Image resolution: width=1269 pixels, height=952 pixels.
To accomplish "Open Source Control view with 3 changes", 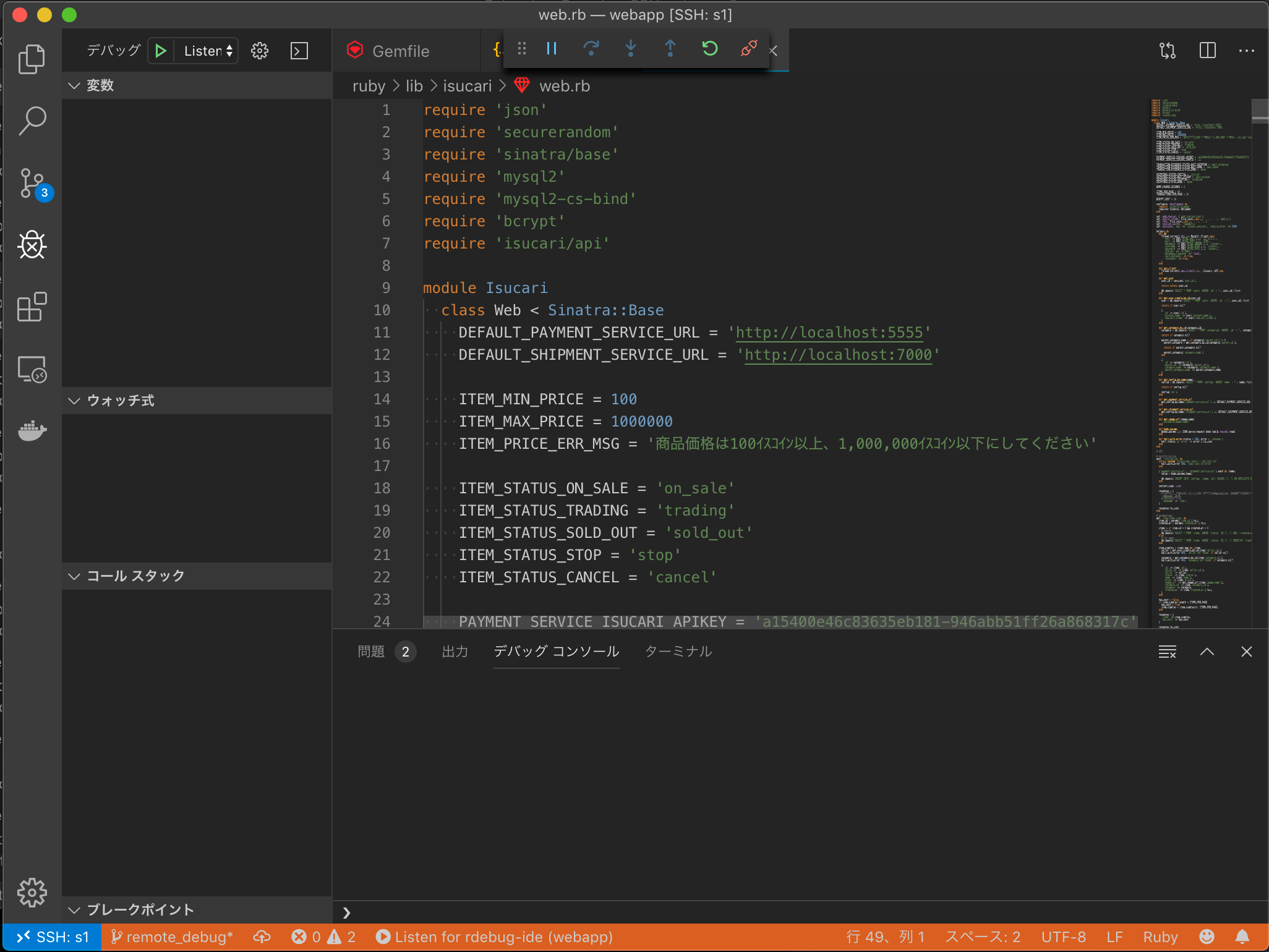I will pyautogui.click(x=32, y=184).
